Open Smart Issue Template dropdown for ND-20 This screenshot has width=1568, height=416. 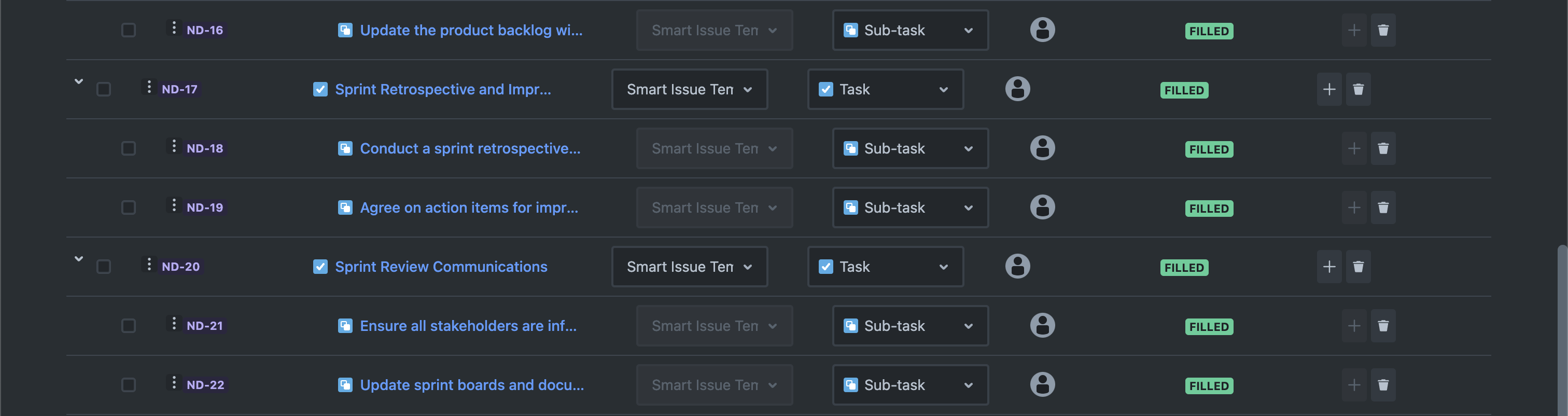pos(689,267)
